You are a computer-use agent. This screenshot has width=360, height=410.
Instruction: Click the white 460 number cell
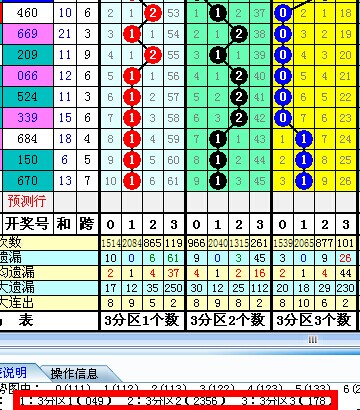tap(27, 13)
